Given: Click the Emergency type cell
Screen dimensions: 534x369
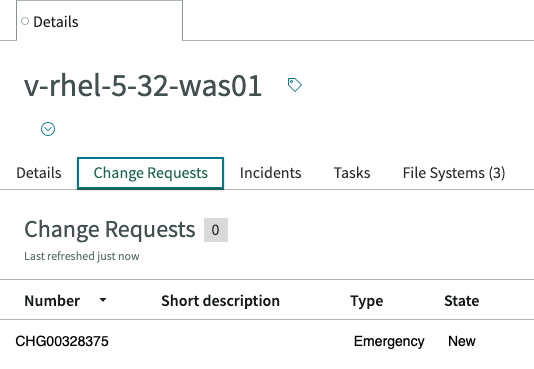Looking at the screenshot, I should [x=389, y=341].
